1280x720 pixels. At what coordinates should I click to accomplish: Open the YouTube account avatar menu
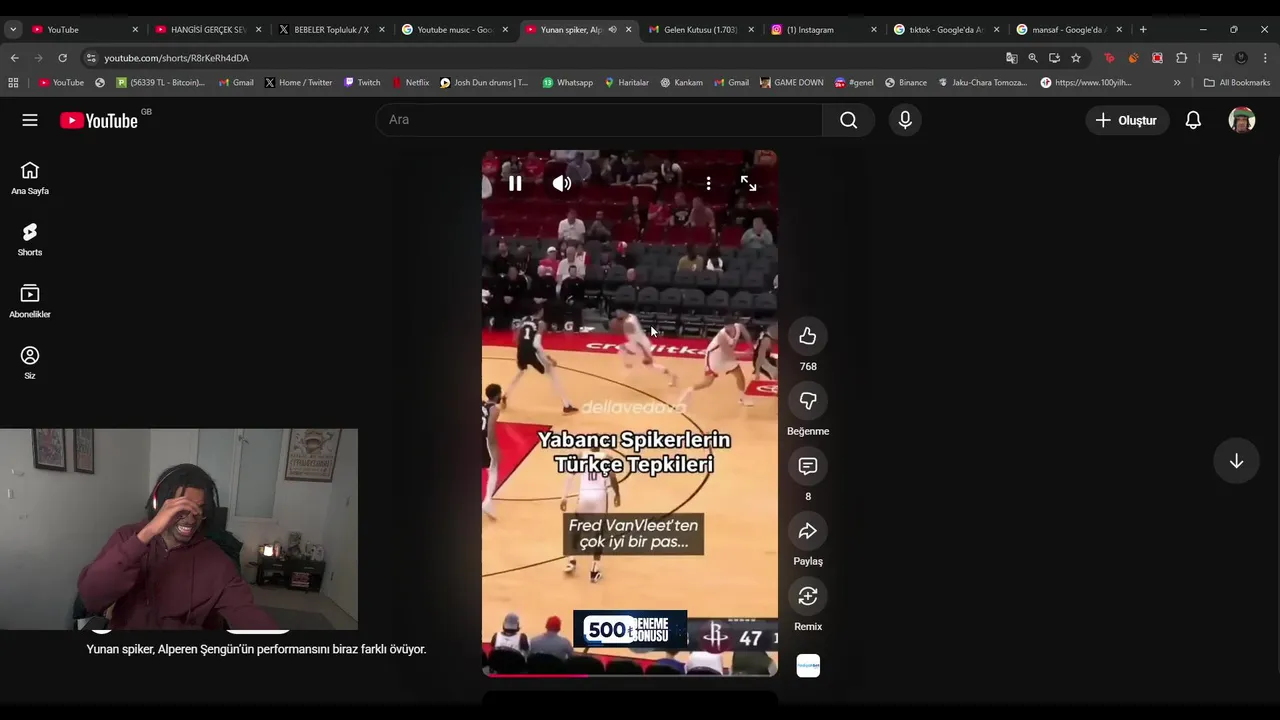click(x=1242, y=120)
